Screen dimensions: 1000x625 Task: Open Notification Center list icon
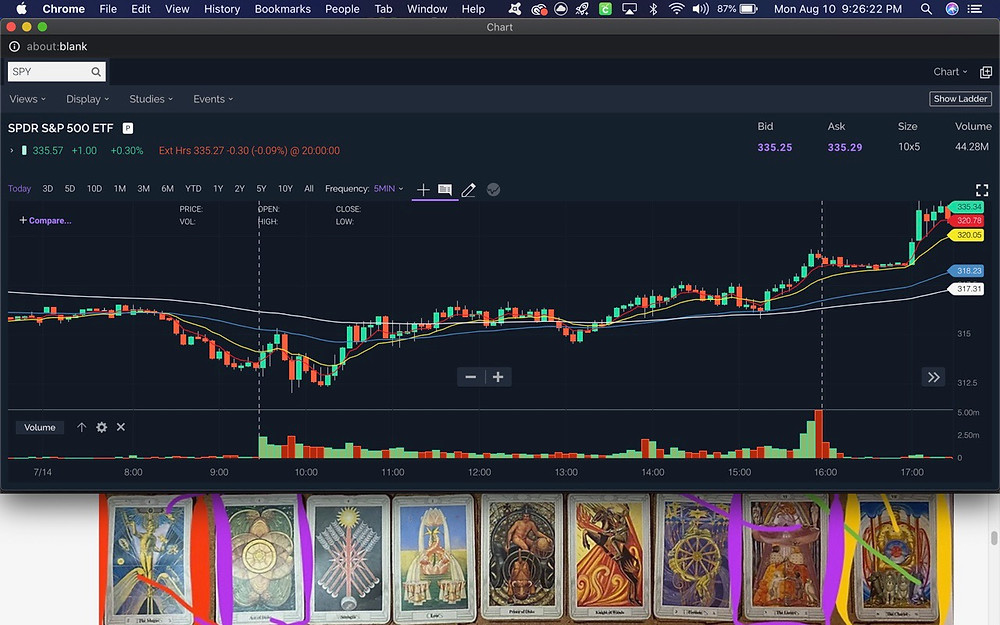click(974, 9)
